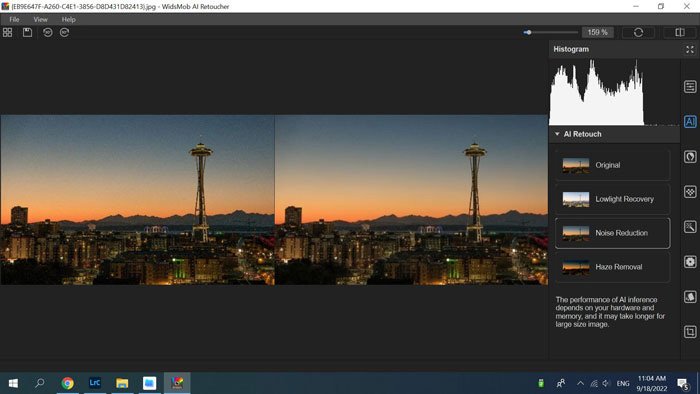This screenshot has width=700, height=394.
Task: Open the lens vignette effect panel icon
Action: tap(690, 262)
